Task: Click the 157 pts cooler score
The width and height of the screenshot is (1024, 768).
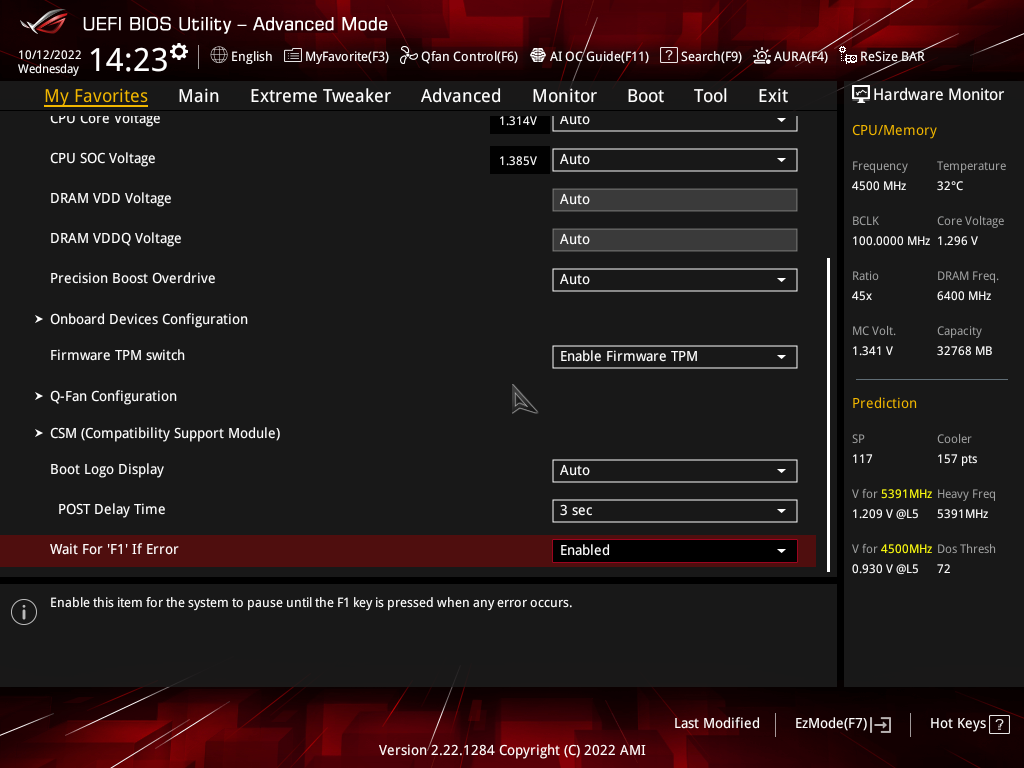Action: pos(957,459)
